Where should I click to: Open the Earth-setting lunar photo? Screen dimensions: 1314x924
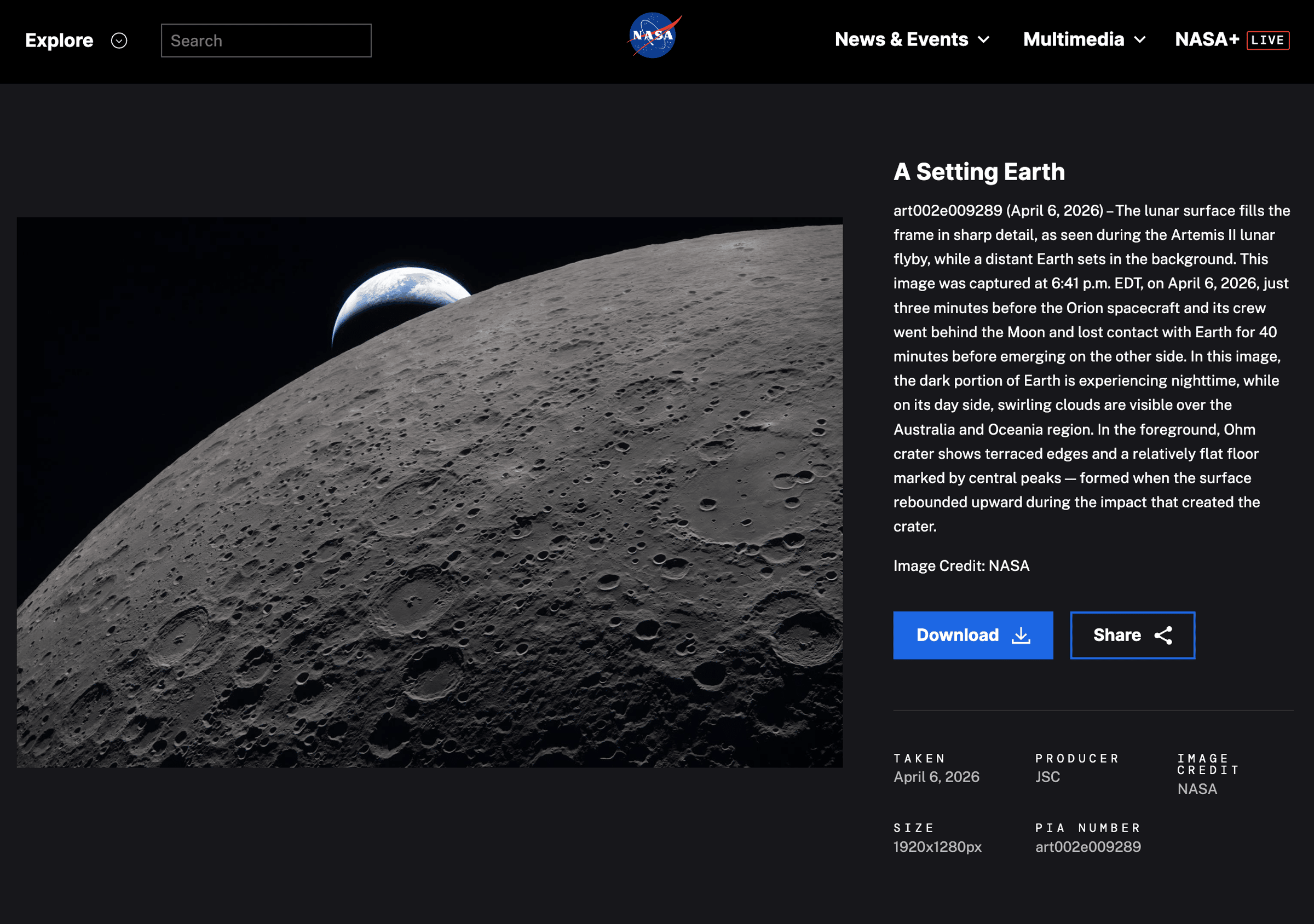429,492
